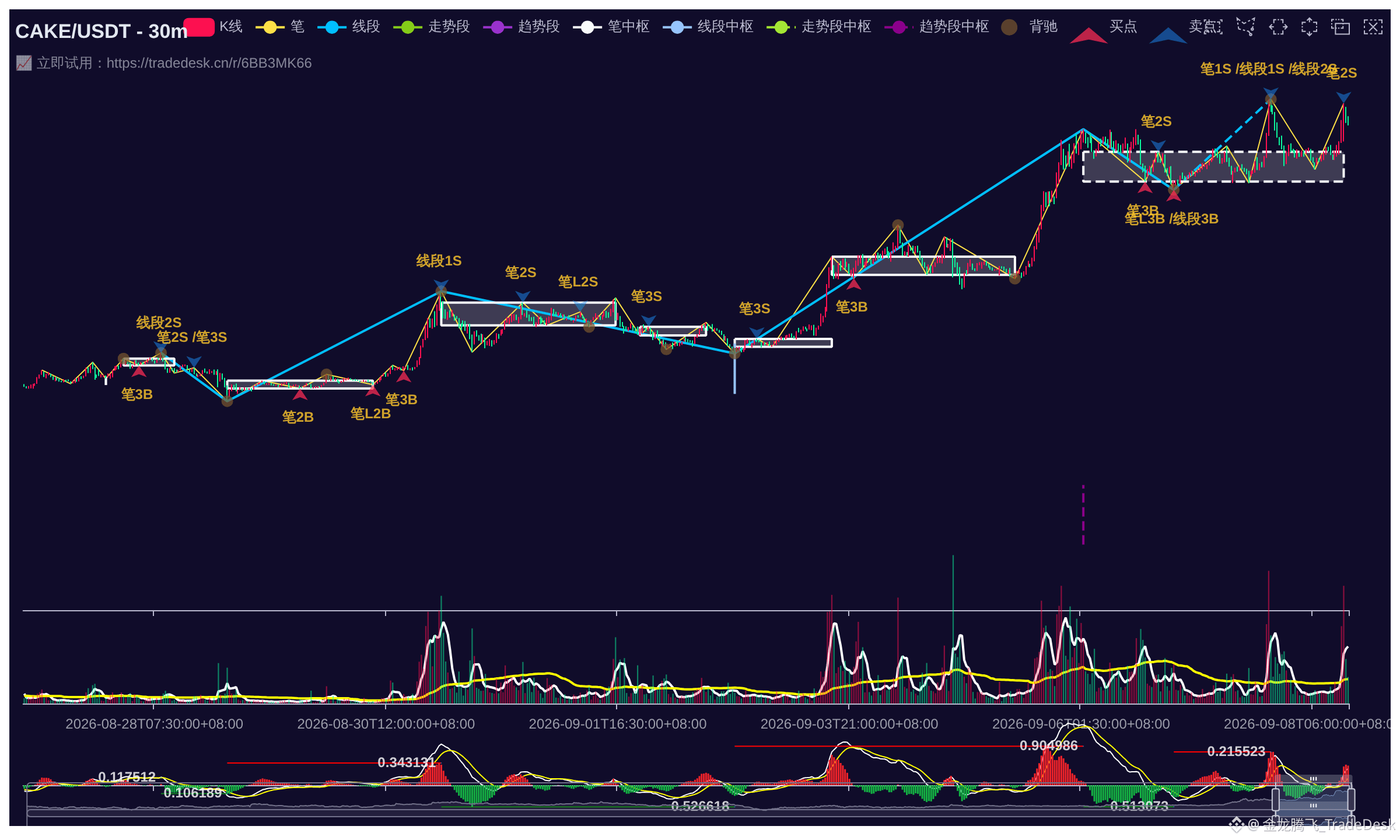Screen dimensions: 1400x840
Task: Toggle the 背驰 brown dot legend
Action: pyautogui.click(x=1030, y=27)
